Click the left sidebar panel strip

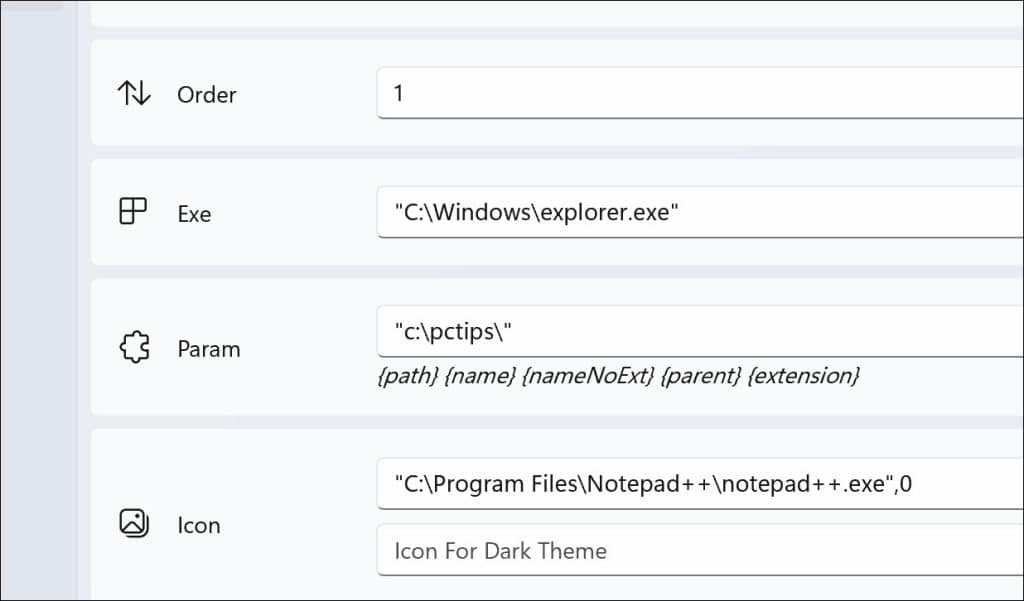click(38, 300)
